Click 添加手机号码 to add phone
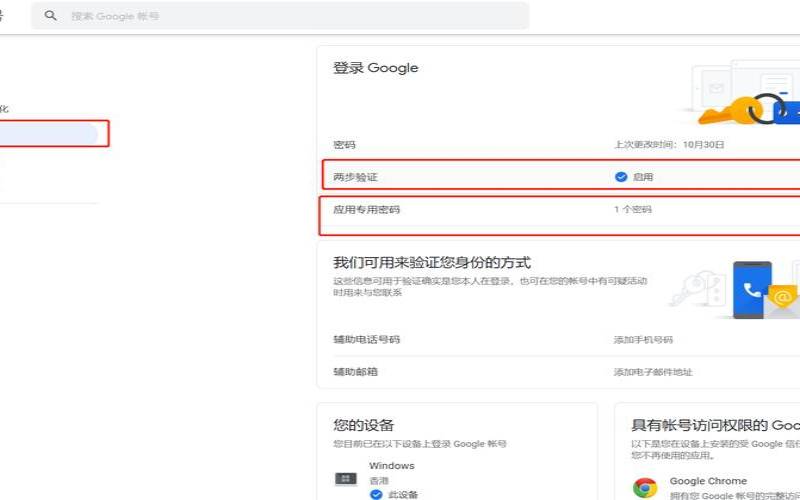800x500 pixels. (643, 339)
